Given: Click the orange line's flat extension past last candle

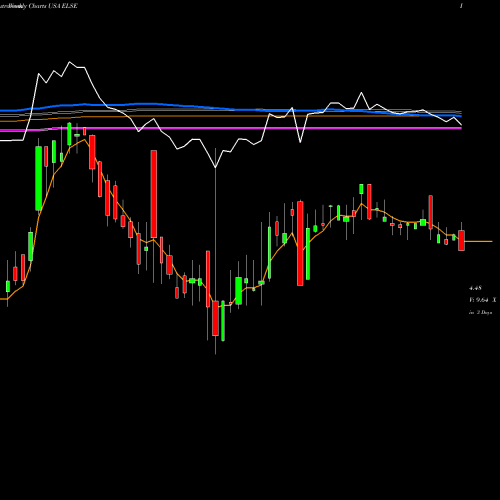Looking at the screenshot, I should tap(478, 241).
